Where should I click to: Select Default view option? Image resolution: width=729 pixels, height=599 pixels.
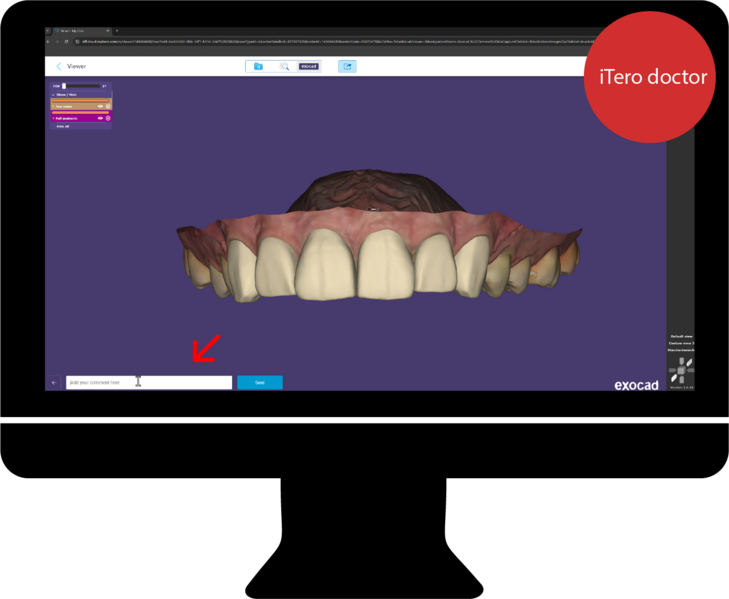[682, 336]
